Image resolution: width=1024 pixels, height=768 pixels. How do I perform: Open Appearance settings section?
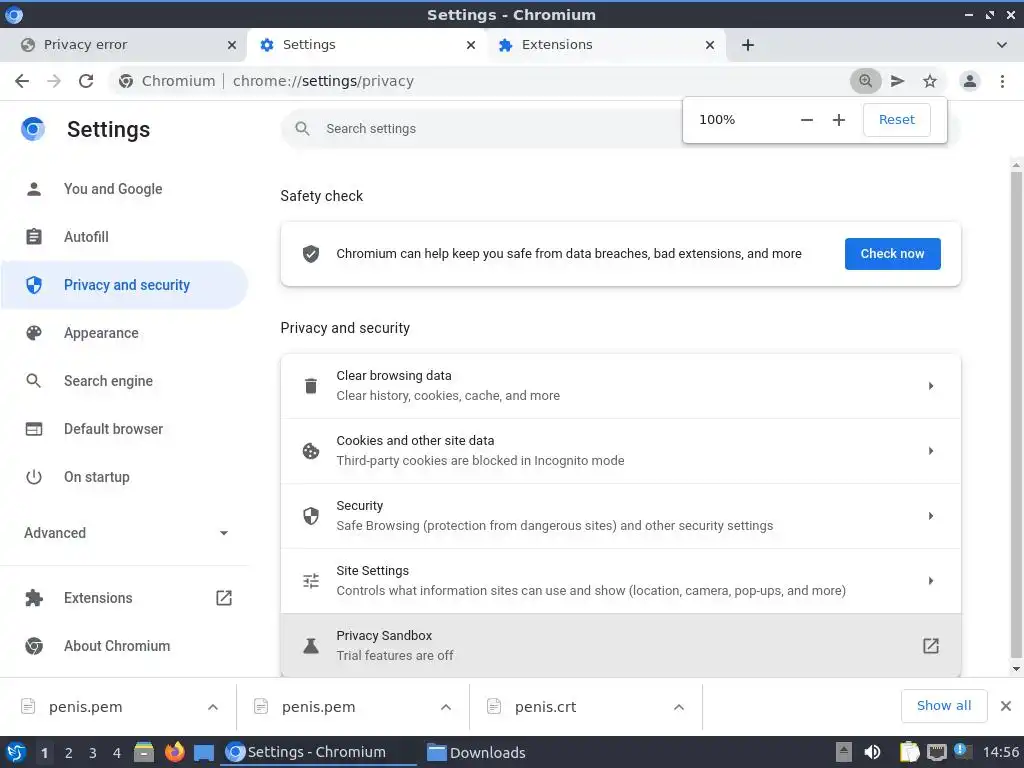pos(124,333)
